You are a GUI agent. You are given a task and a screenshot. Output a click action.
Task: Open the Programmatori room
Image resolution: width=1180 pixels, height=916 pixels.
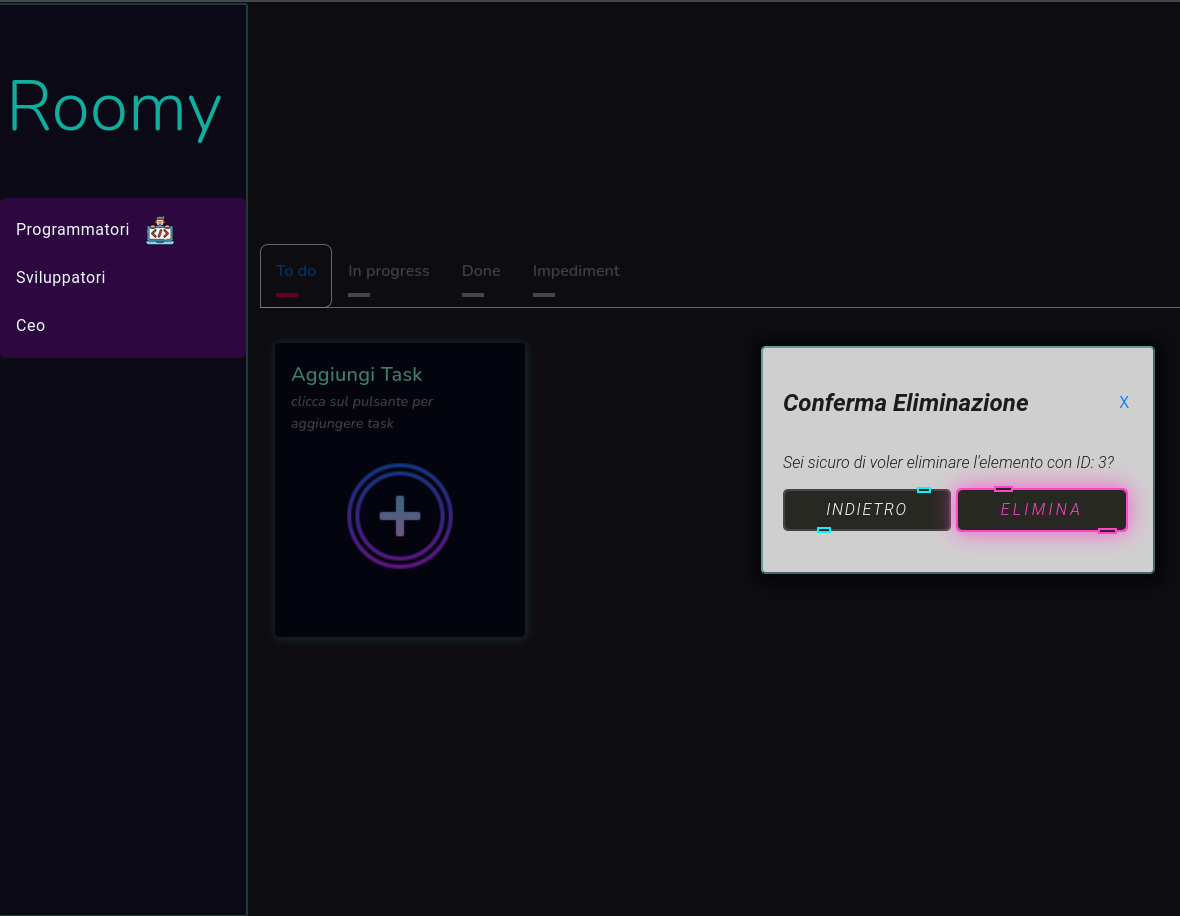[x=73, y=229]
